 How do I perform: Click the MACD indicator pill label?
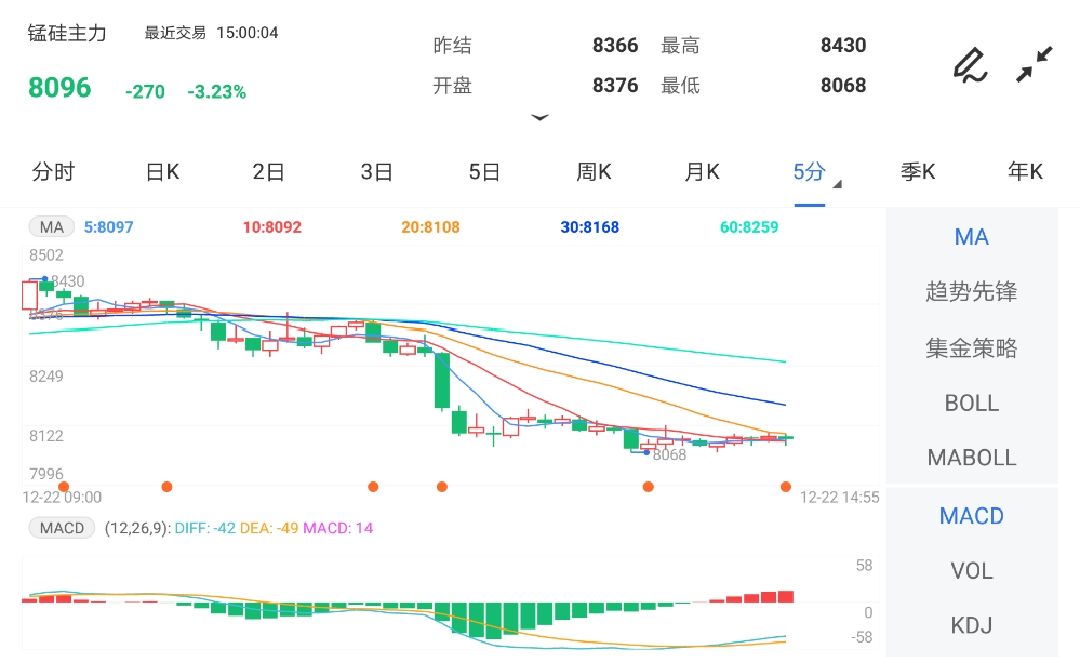pos(61,528)
